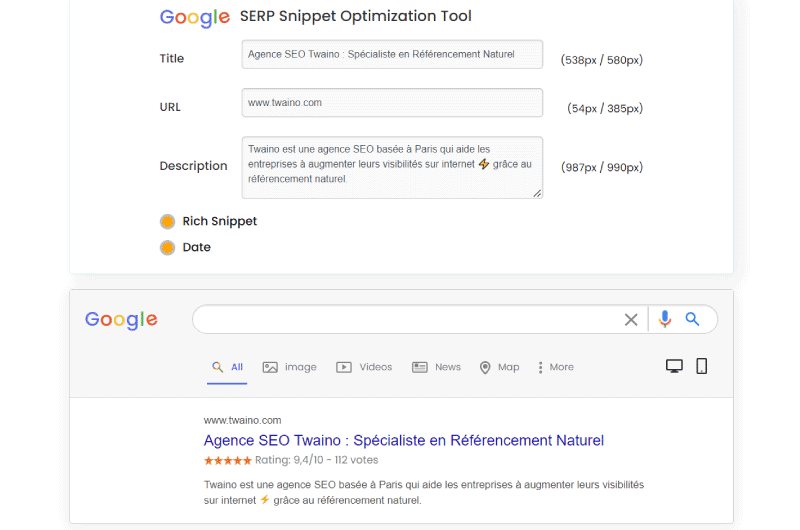Click the Rating: 9,4/10 - 112 votes text

click(x=316, y=460)
